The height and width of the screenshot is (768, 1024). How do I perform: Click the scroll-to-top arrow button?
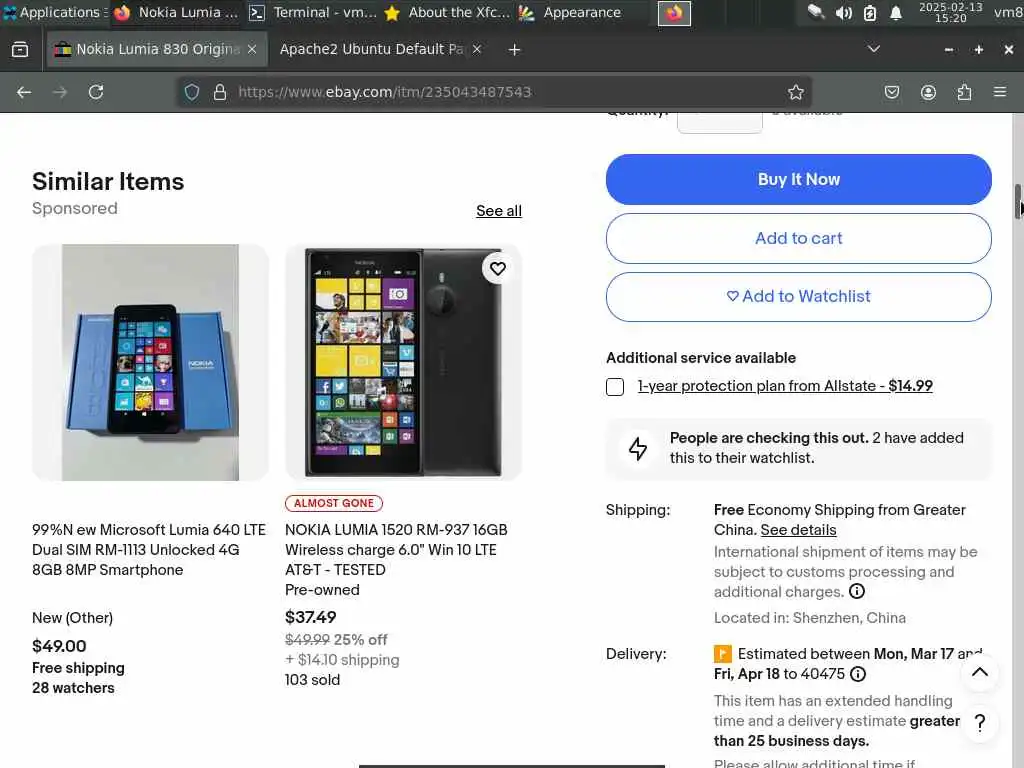point(980,673)
